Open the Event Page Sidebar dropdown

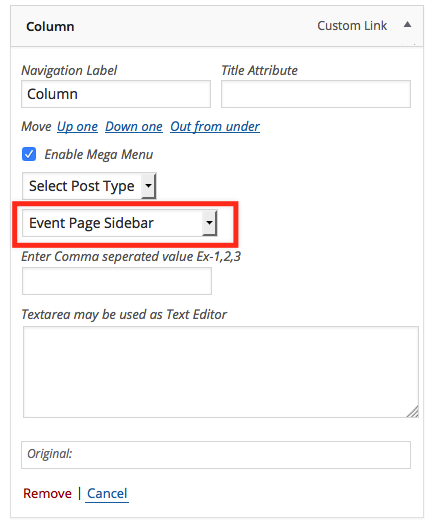pyautogui.click(x=120, y=223)
